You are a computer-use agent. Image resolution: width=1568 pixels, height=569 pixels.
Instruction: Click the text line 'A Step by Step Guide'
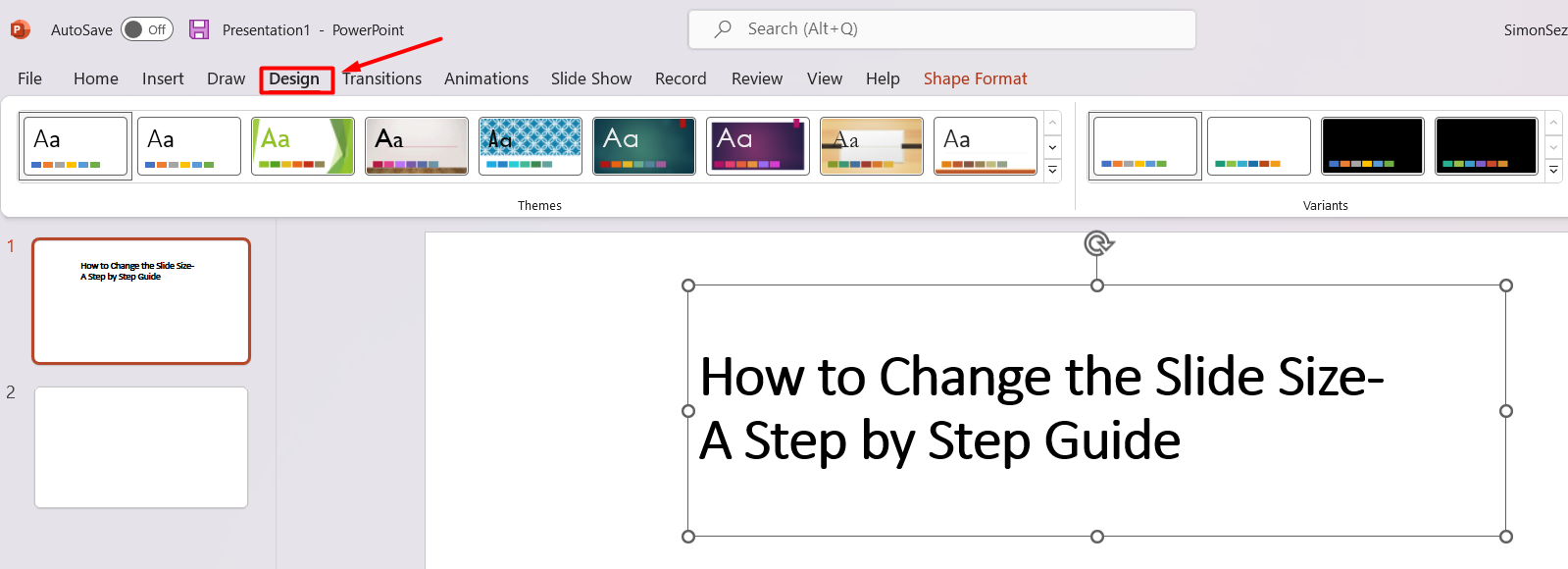(939, 440)
